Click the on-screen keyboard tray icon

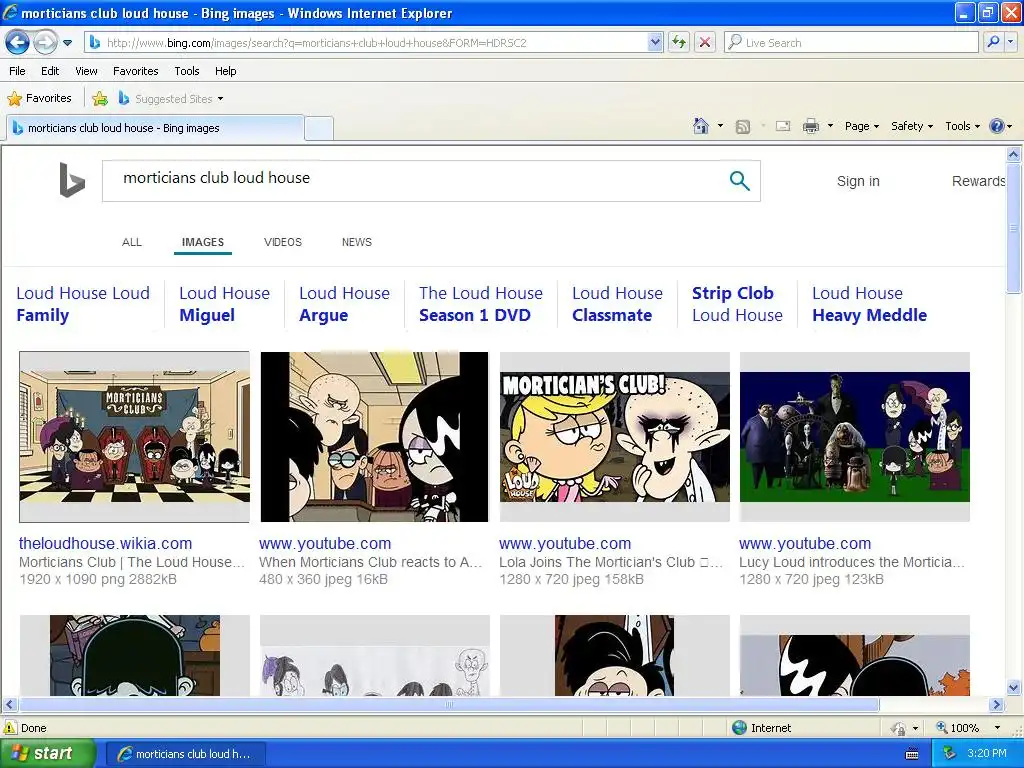click(912, 754)
